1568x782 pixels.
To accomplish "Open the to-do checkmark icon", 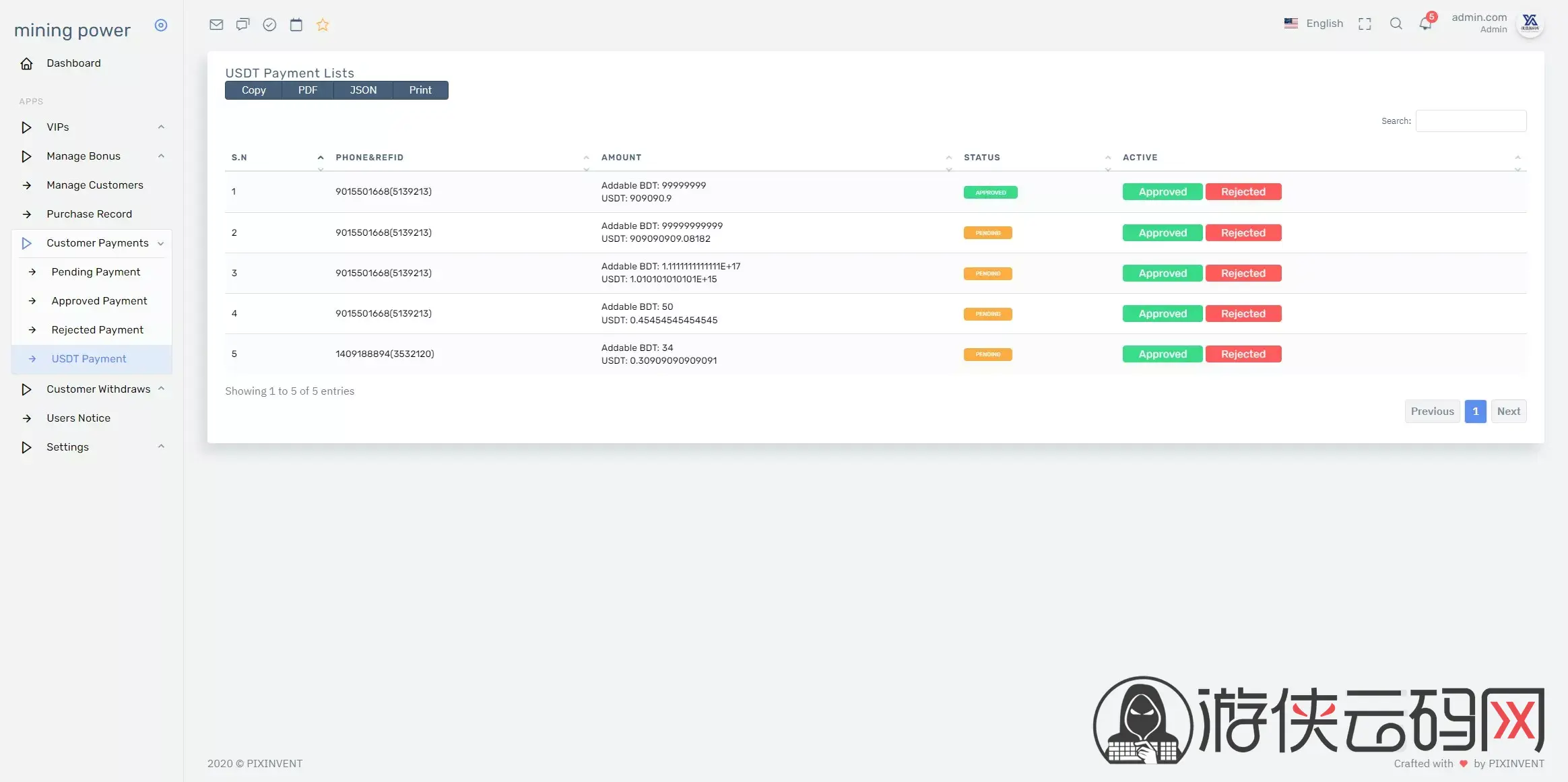I will (269, 25).
